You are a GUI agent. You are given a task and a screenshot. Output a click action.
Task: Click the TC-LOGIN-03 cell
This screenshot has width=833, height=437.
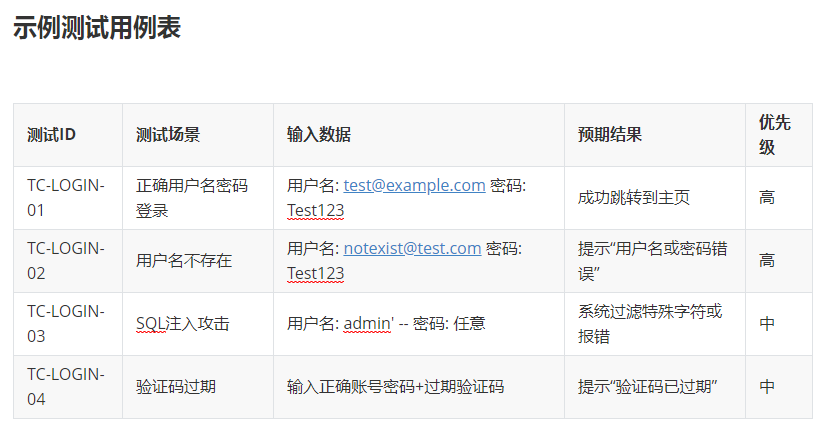coord(68,324)
